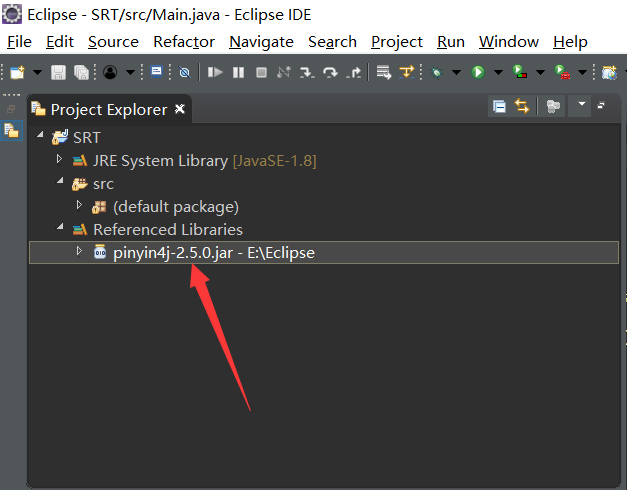
Task: Select the src source folder
Action: coord(103,184)
